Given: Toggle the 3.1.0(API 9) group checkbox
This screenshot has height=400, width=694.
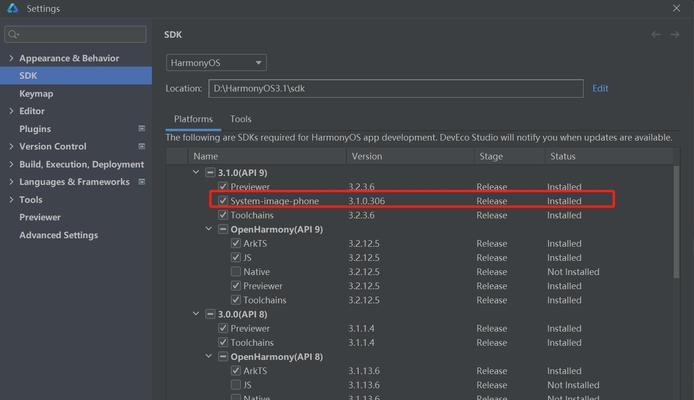Looking at the screenshot, I should (210, 173).
